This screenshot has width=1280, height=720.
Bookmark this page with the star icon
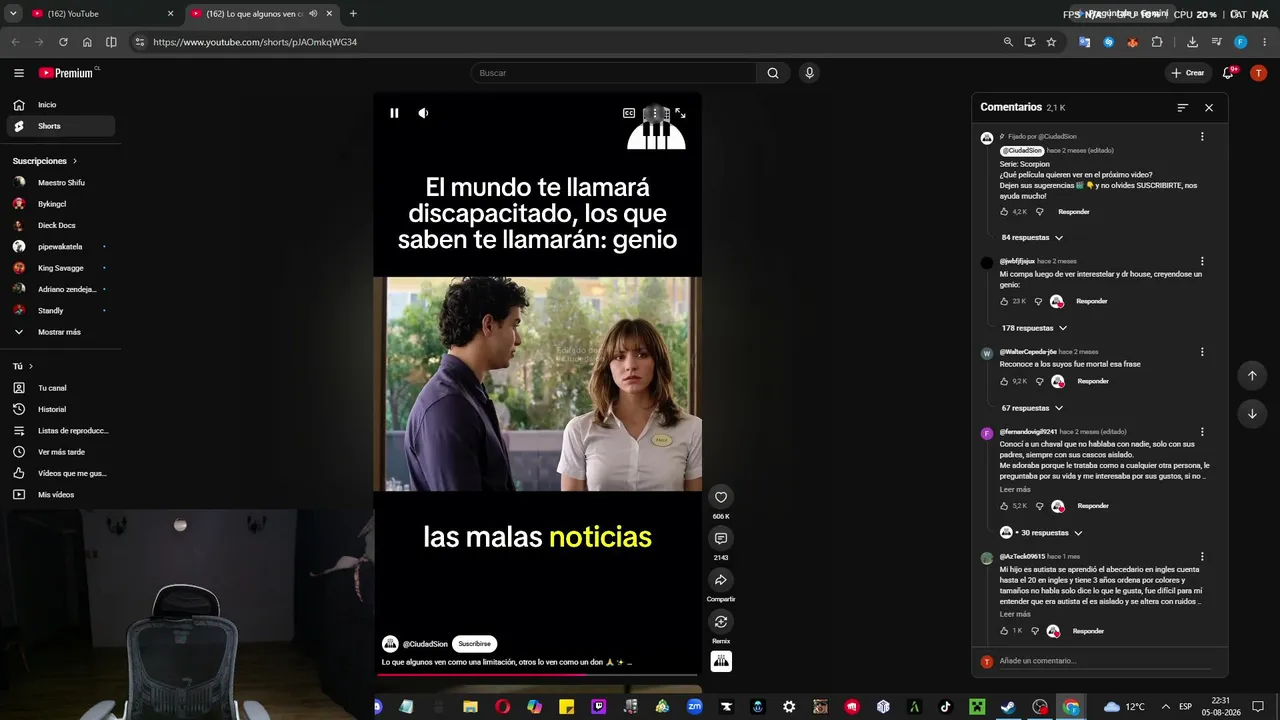point(1051,42)
